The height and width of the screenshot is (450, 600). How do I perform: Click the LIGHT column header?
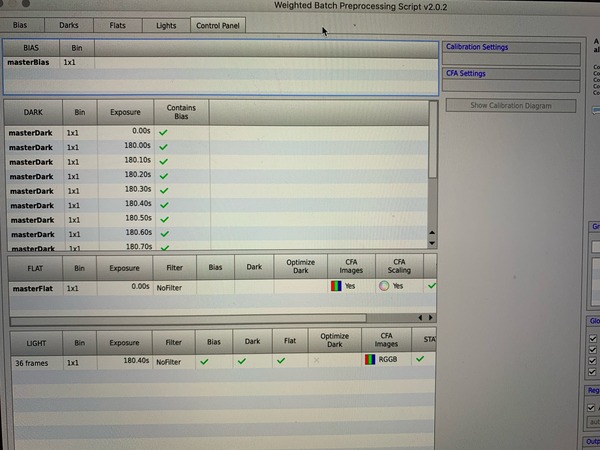point(36,343)
